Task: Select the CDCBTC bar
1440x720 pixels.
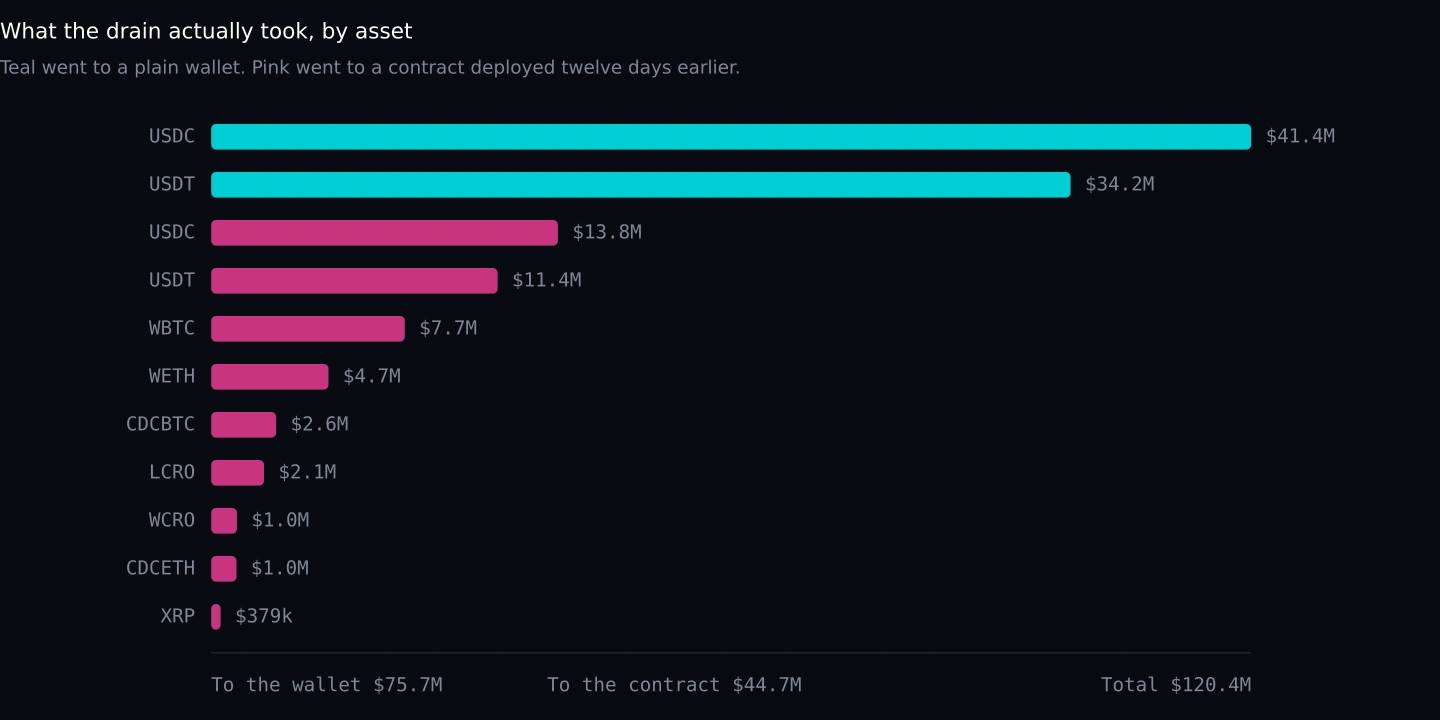Action: (x=243, y=425)
